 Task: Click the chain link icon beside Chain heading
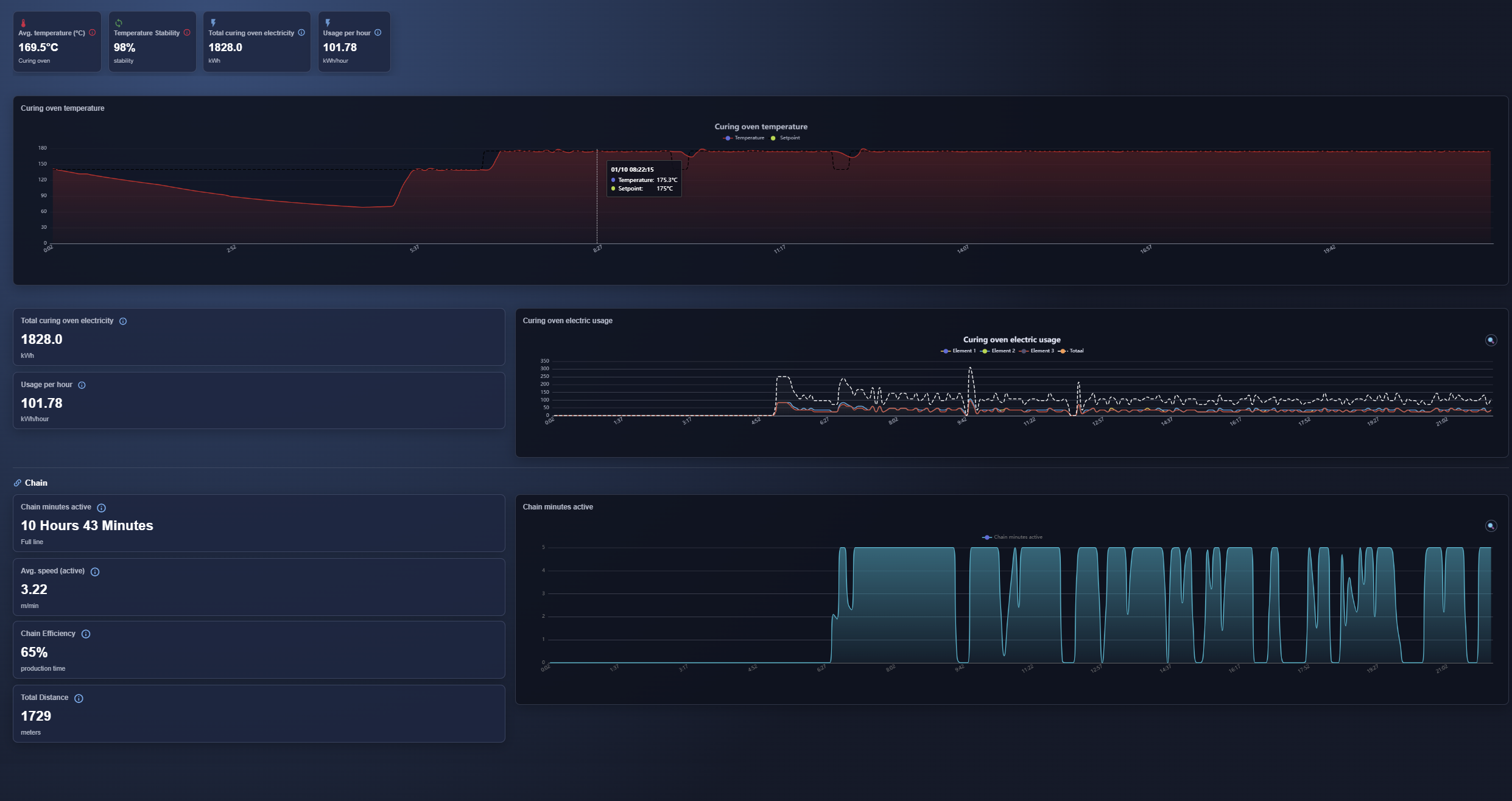18,483
